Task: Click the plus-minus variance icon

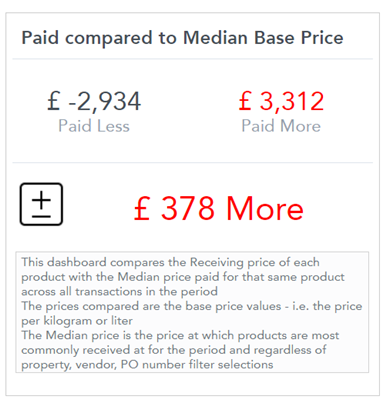Action: tap(41, 204)
